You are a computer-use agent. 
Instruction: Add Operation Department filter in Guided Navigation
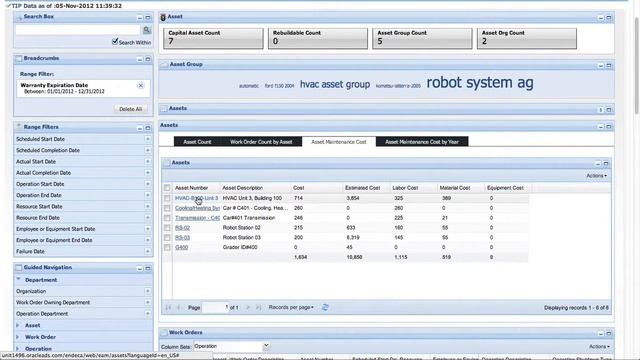click(147, 313)
